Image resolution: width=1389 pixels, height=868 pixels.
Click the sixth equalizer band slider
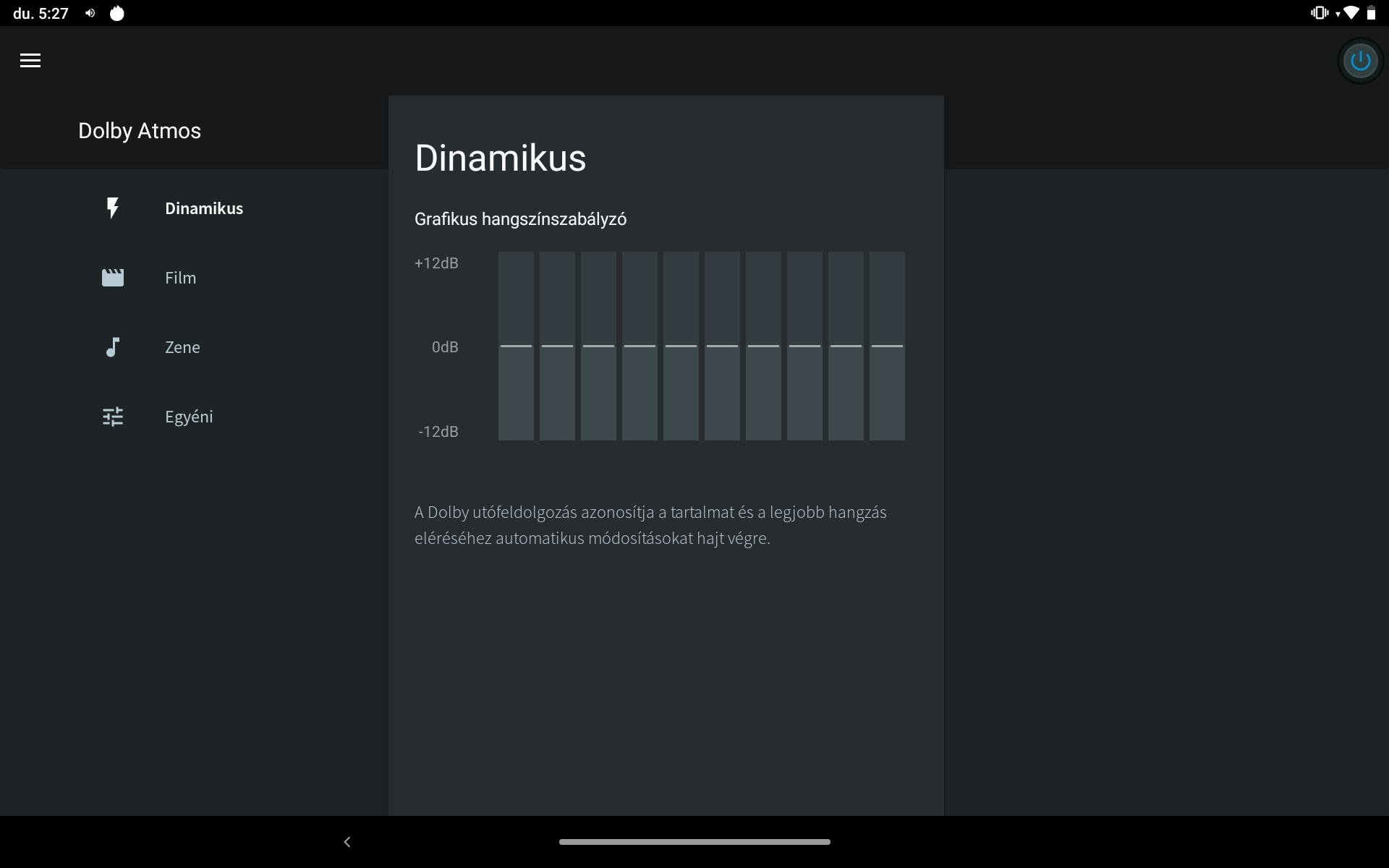tap(722, 346)
